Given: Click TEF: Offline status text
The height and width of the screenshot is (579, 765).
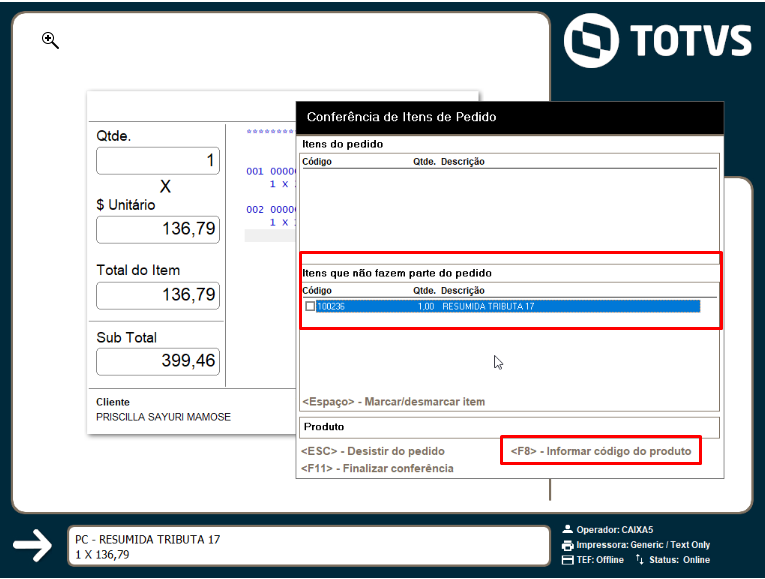Looking at the screenshot, I should (600, 560).
